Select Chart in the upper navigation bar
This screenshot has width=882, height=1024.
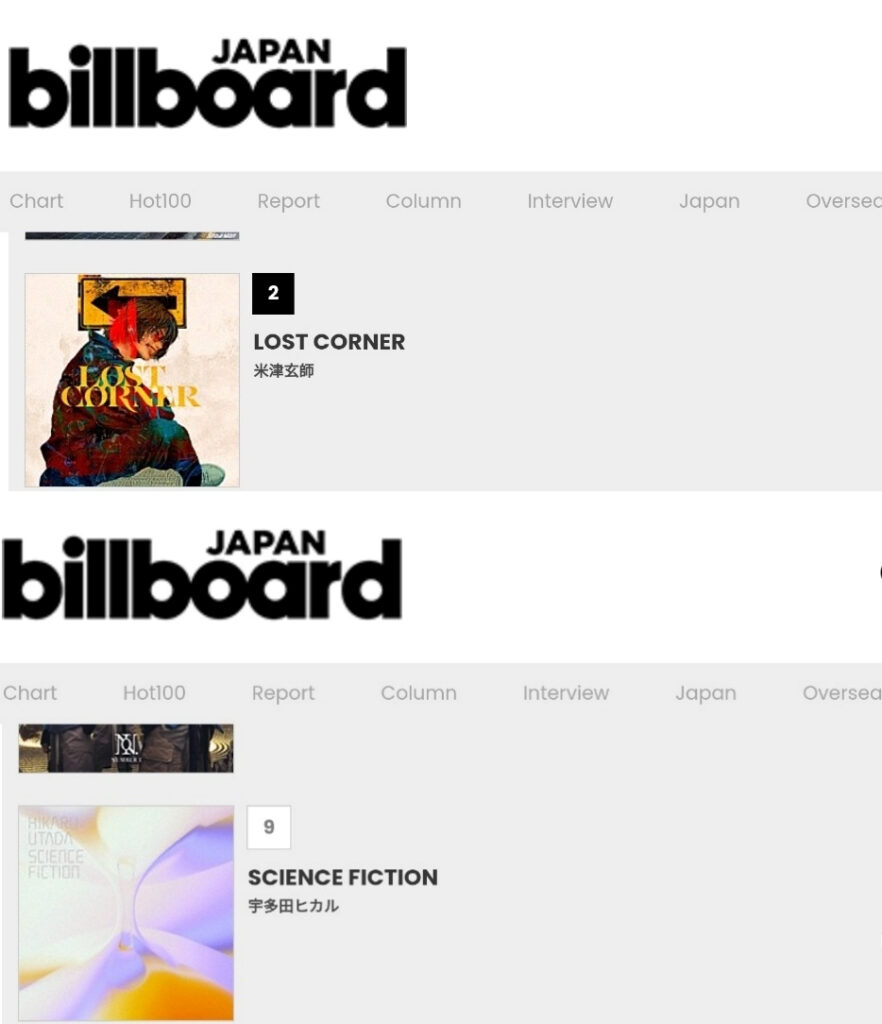[x=36, y=201]
